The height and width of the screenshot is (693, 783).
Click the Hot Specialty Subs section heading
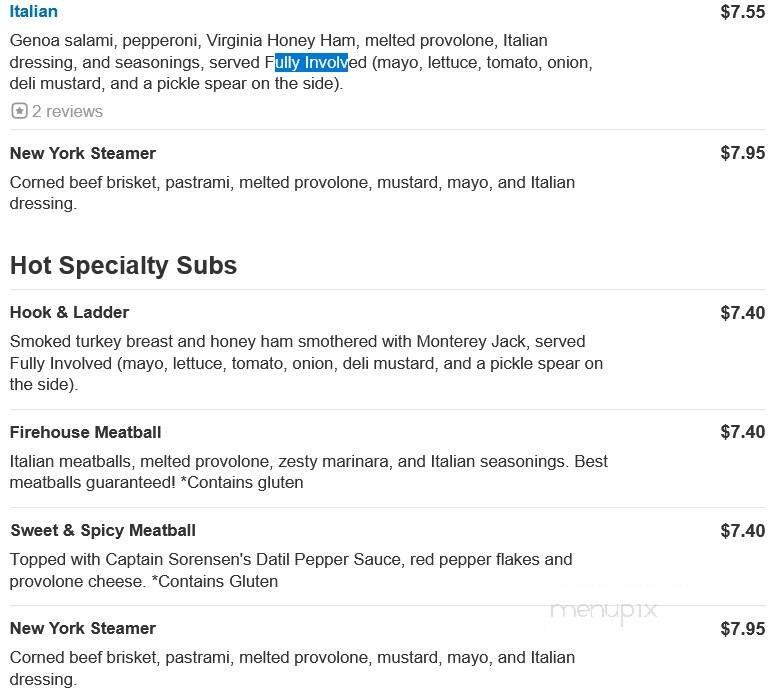coord(123,265)
